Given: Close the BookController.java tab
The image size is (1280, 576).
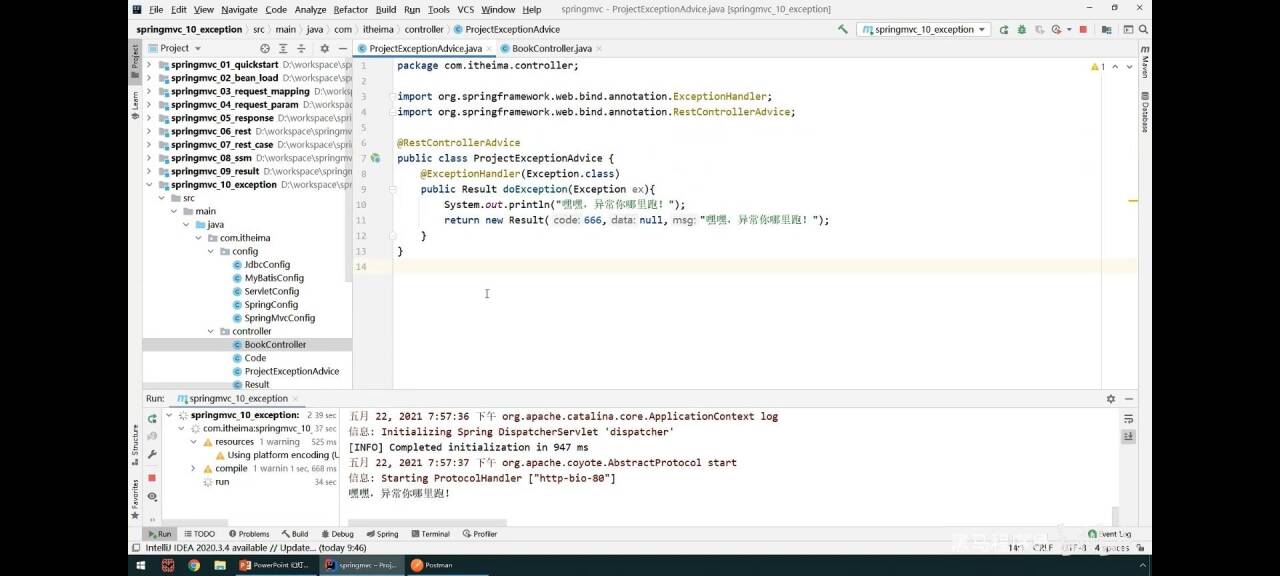Looking at the screenshot, I should 599,48.
